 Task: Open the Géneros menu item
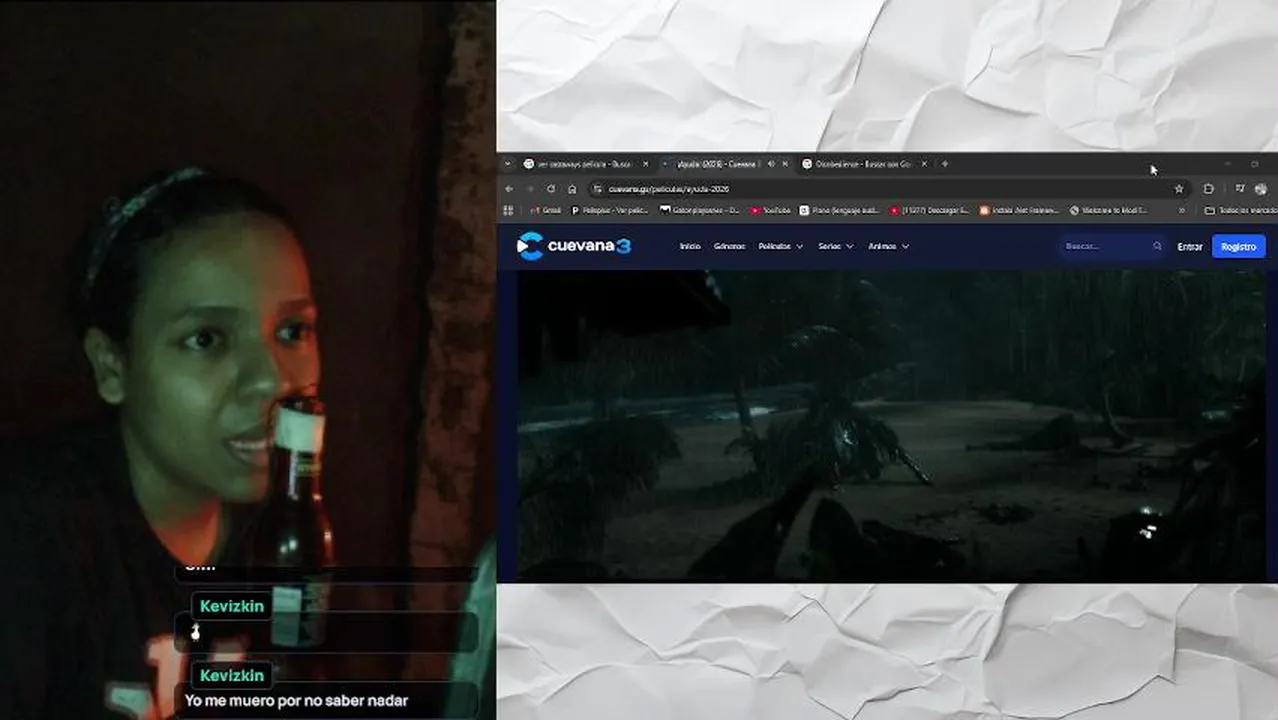[x=729, y=246]
